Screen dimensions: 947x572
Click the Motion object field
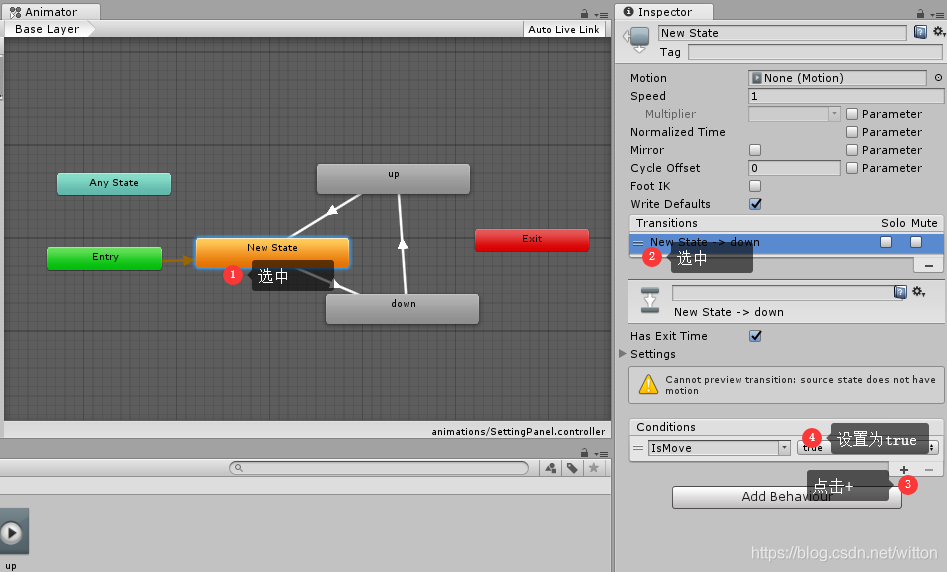pos(837,78)
